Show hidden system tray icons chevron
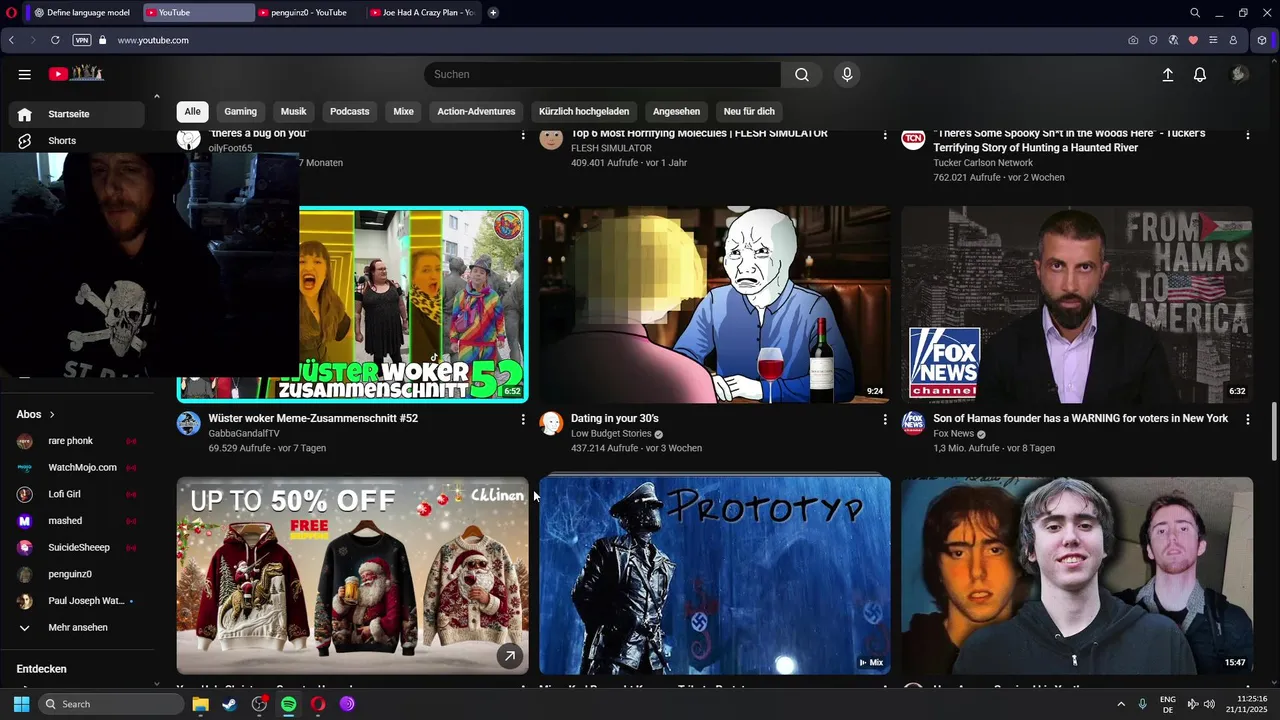 pos(1120,704)
